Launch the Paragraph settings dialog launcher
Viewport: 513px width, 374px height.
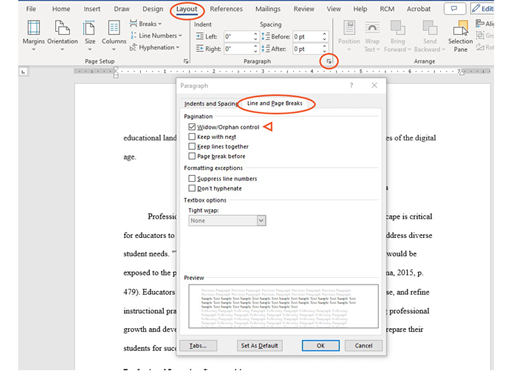pos(329,61)
